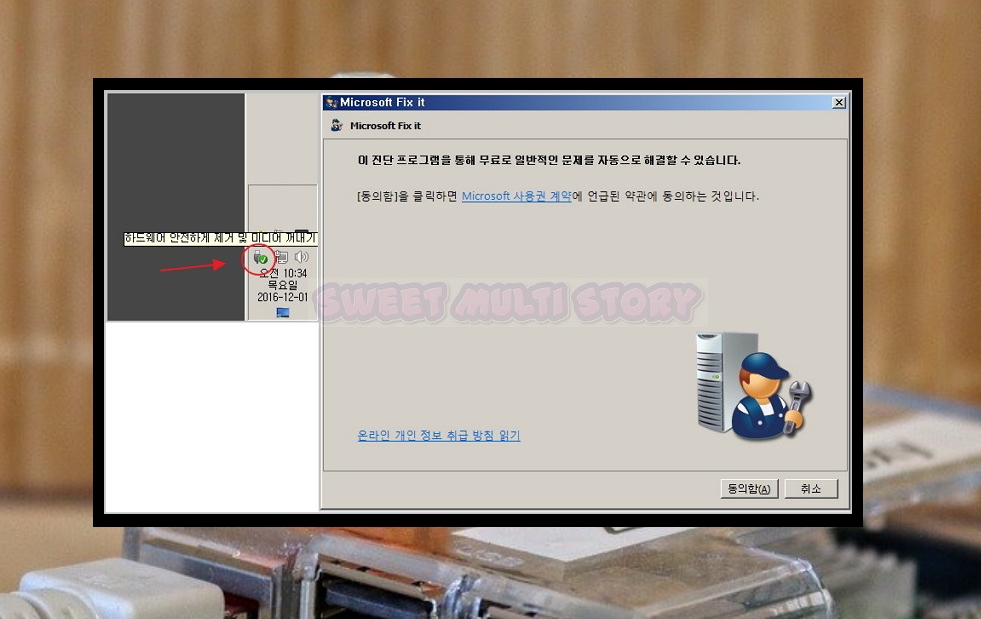The image size is (981, 619).
Task: Click the Microsoft Fix it title bar icon
Action: 331,102
